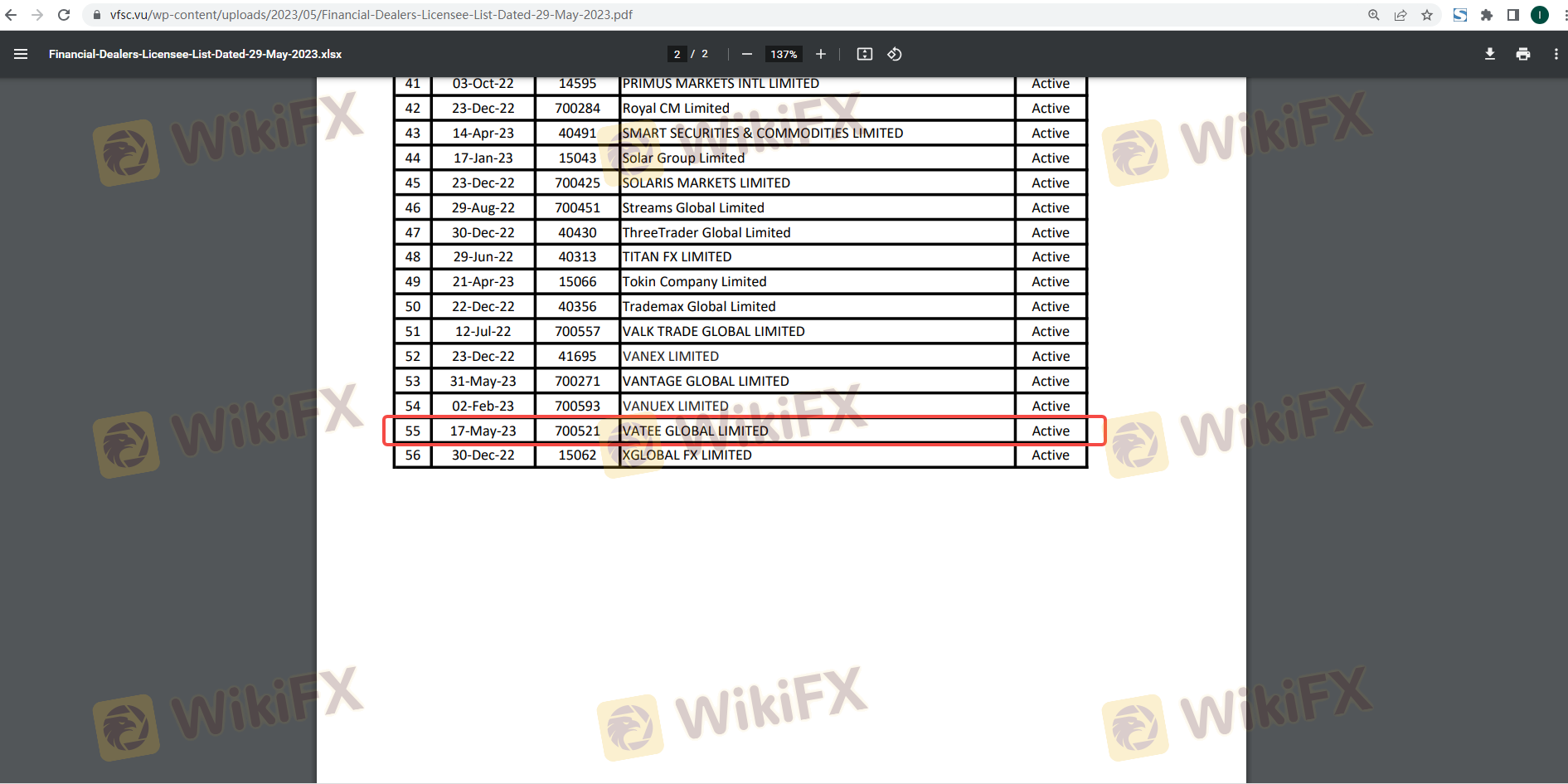Select the VATEE GLOBAL LIMITED row text

[x=695, y=431]
